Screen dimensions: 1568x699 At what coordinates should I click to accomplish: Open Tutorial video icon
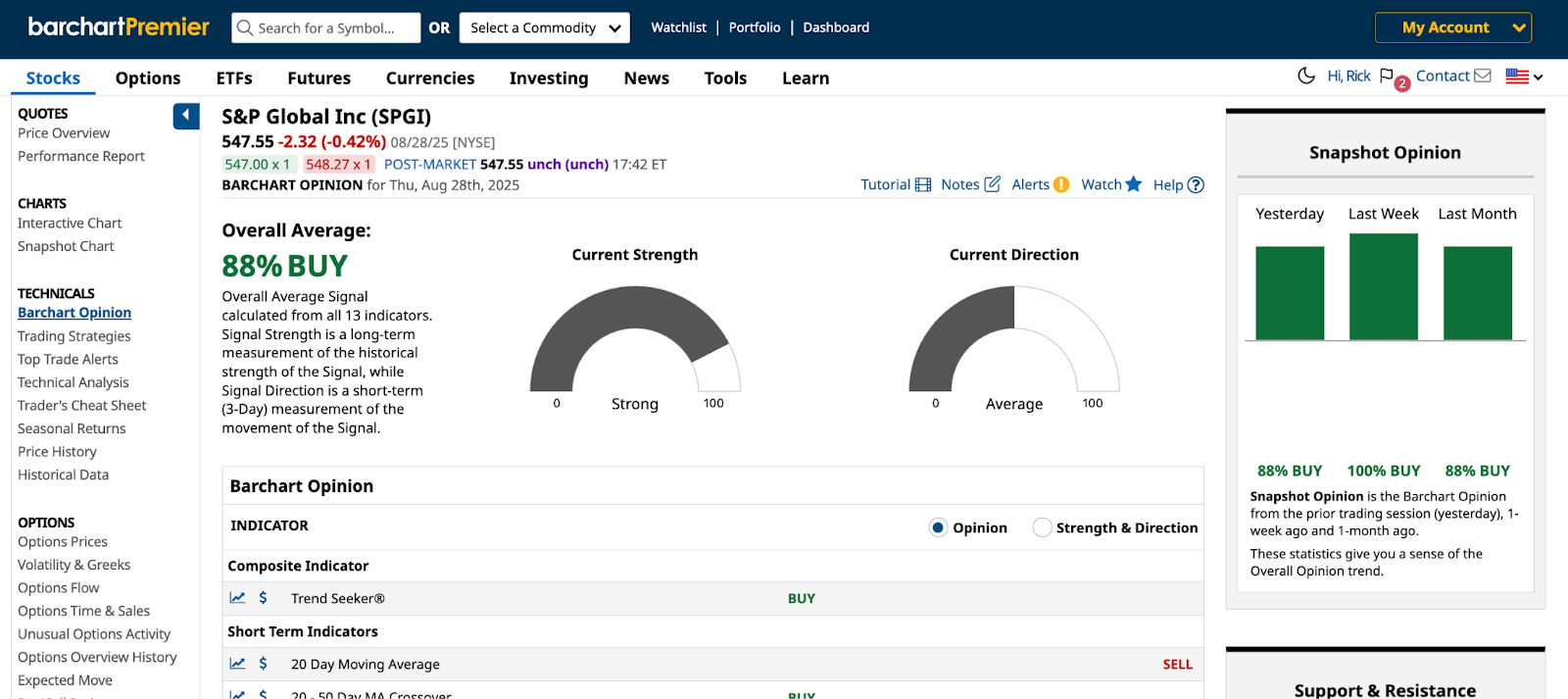(x=923, y=184)
